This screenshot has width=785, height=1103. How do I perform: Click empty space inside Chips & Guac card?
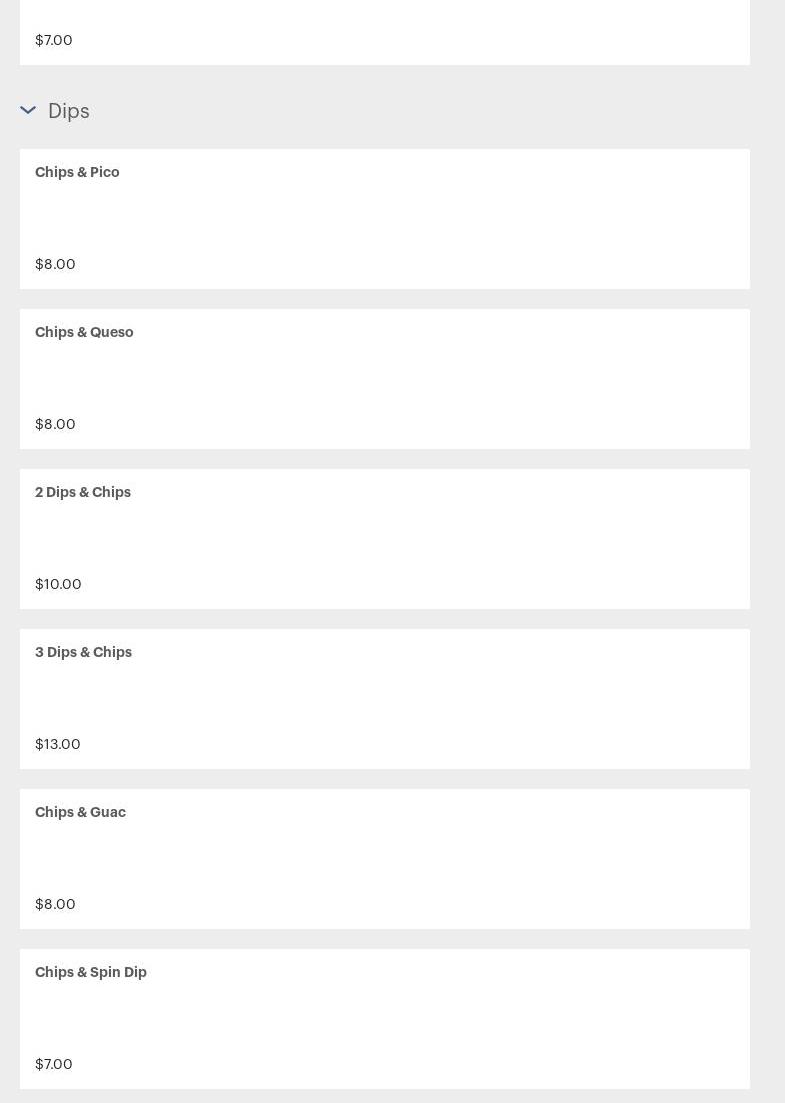[x=450, y=860]
